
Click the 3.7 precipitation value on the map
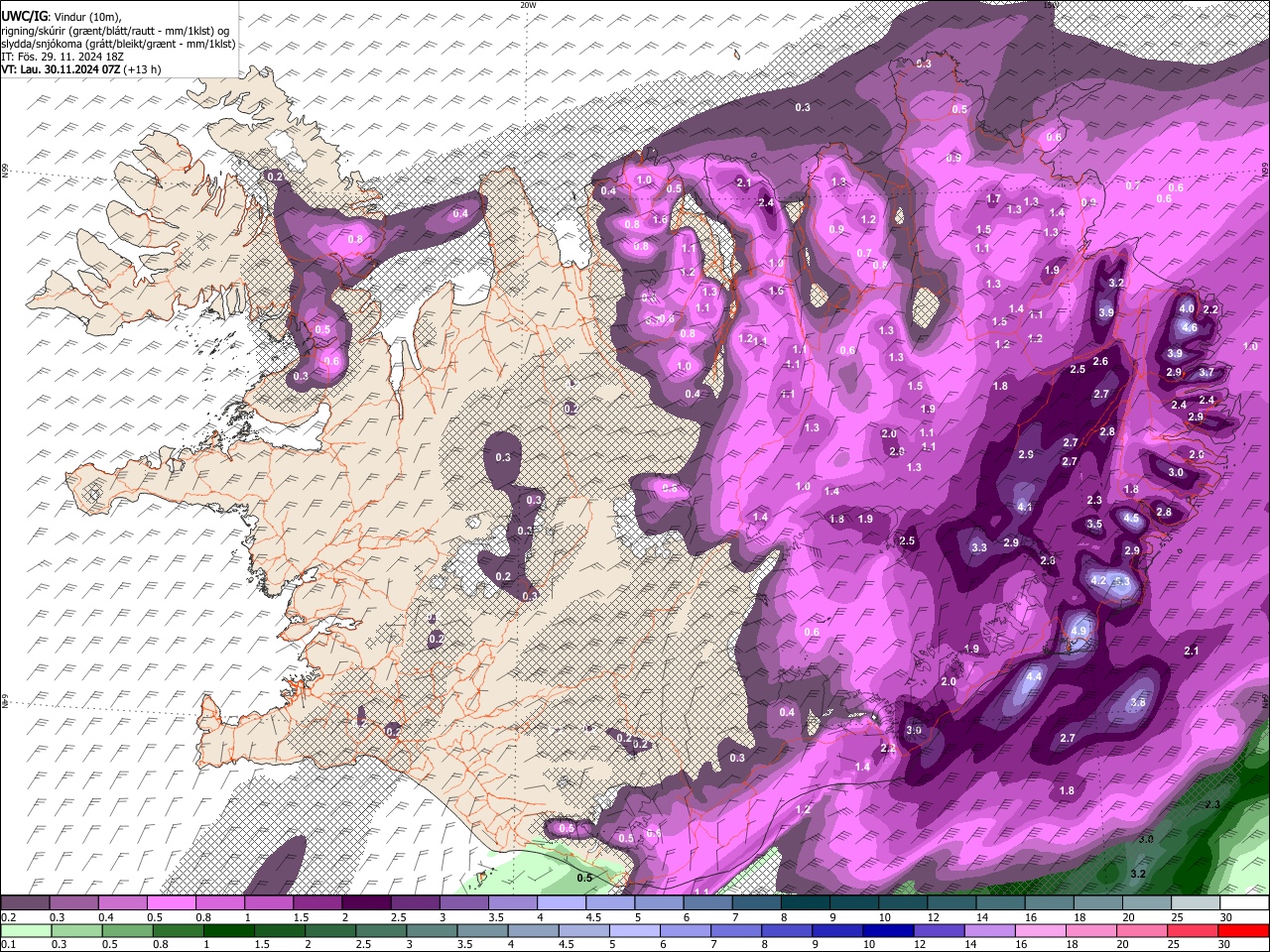pyautogui.click(x=1206, y=373)
